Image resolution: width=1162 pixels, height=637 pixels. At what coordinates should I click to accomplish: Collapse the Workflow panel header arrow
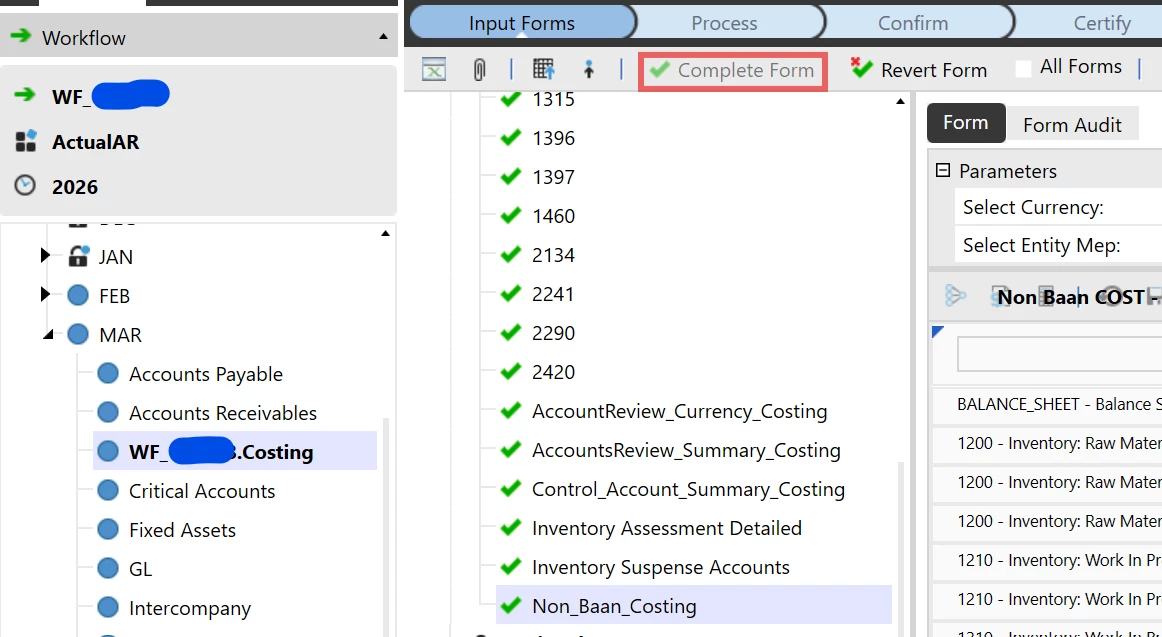coord(383,36)
